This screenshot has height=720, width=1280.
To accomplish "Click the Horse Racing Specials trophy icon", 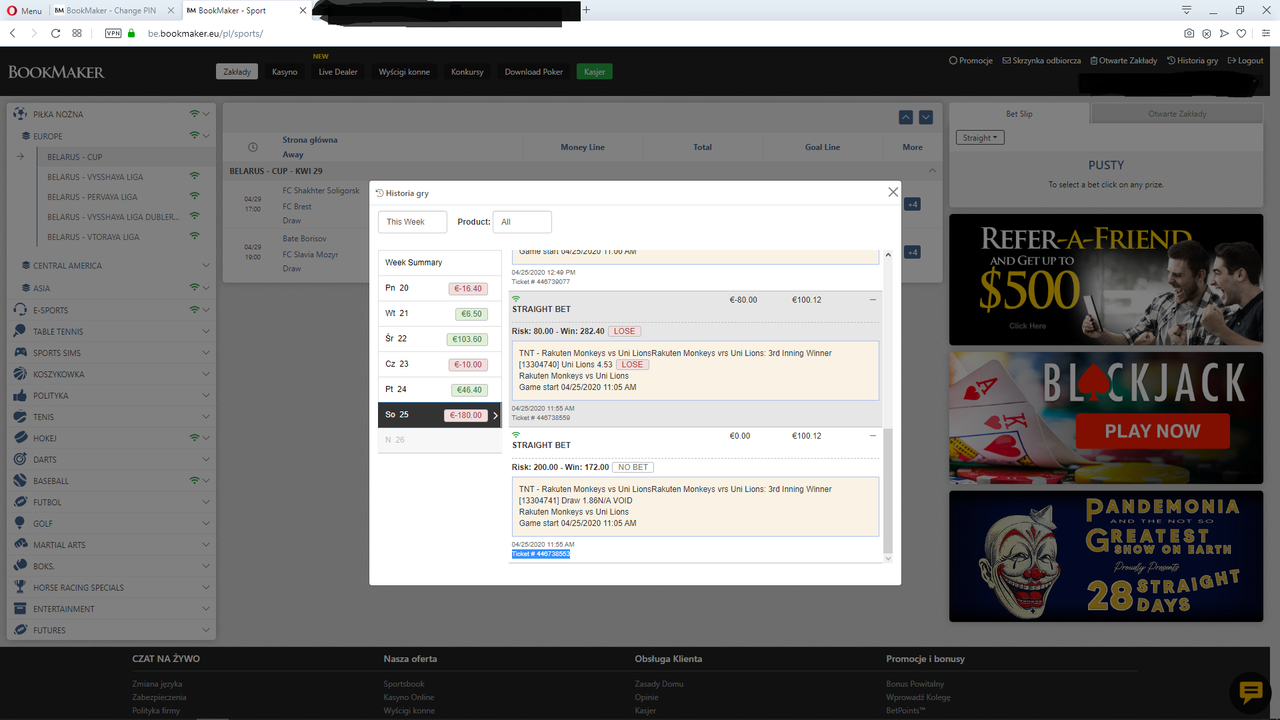I will (x=22, y=587).
